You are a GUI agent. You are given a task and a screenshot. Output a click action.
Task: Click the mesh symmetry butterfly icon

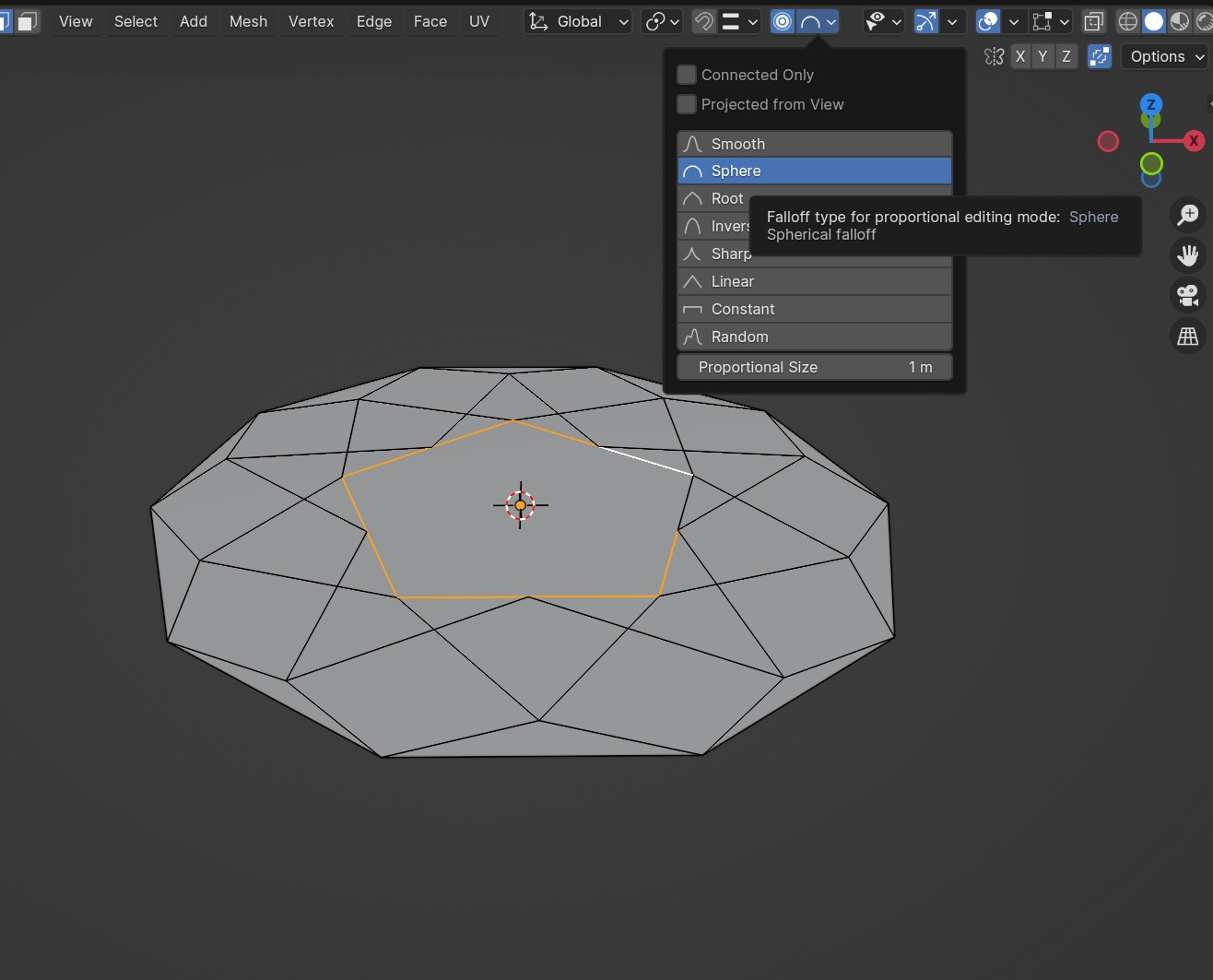tap(994, 56)
